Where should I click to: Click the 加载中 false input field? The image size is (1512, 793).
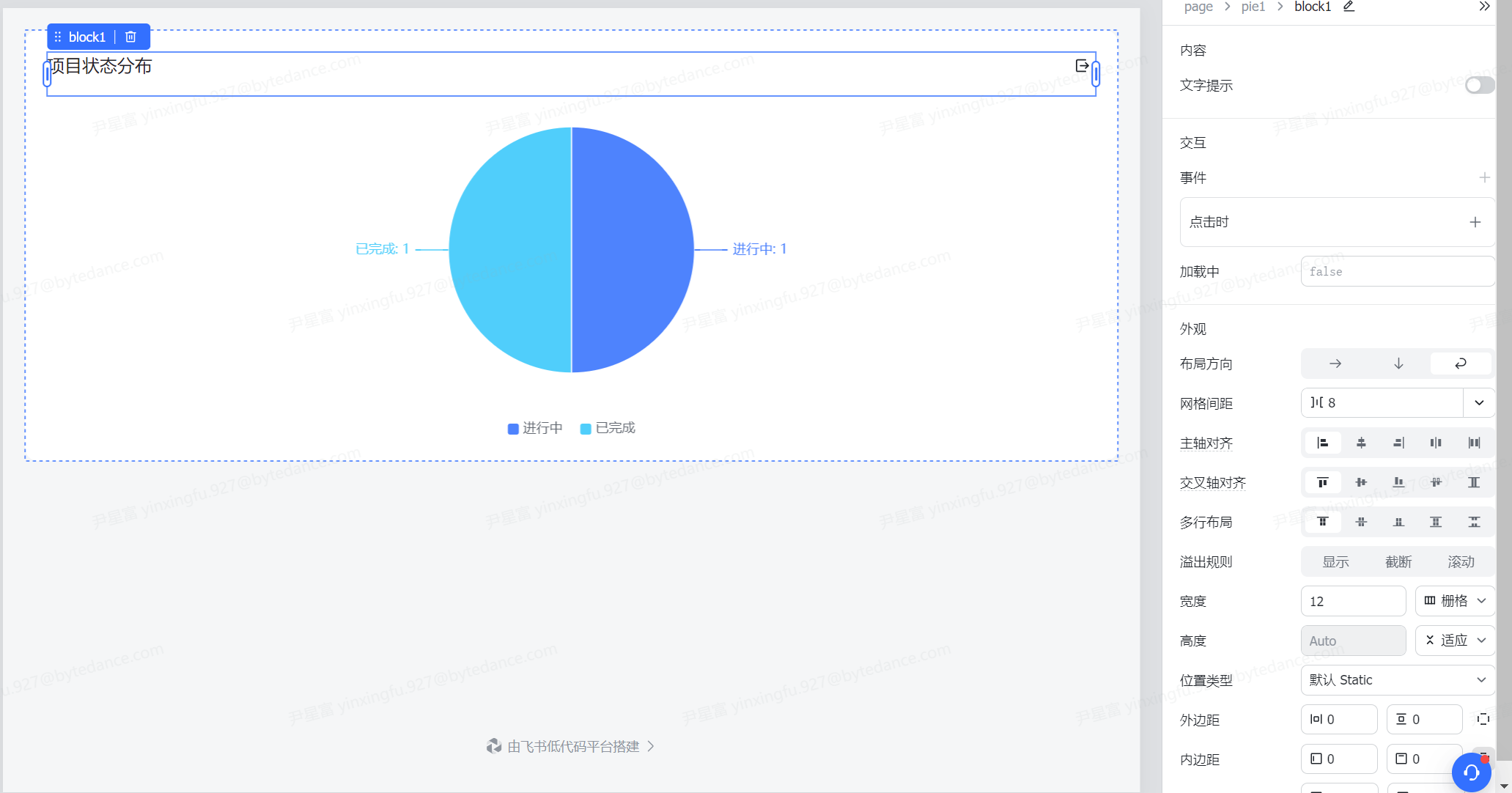click(1398, 271)
